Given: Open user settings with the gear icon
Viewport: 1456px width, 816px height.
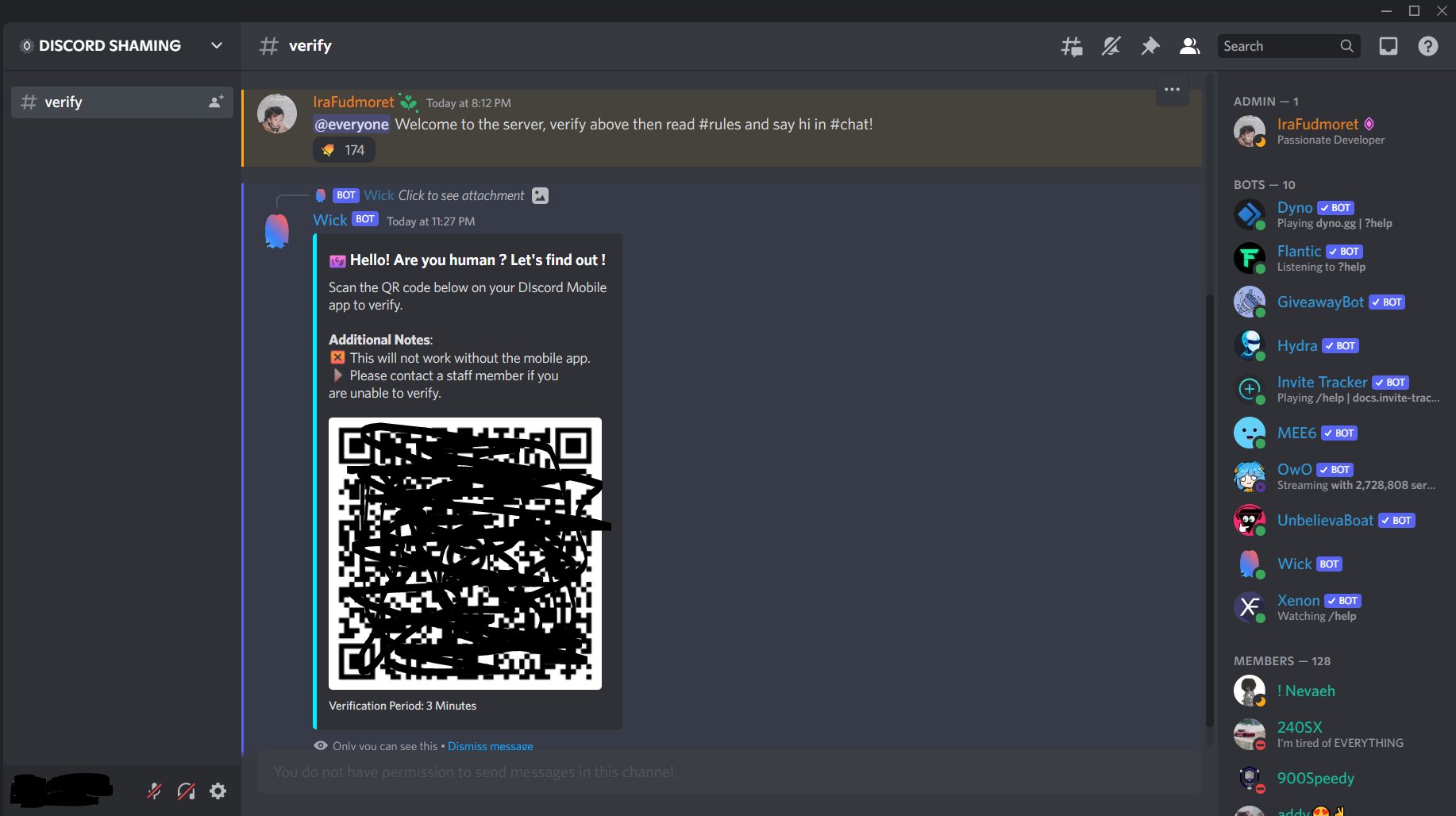Looking at the screenshot, I should [x=218, y=791].
